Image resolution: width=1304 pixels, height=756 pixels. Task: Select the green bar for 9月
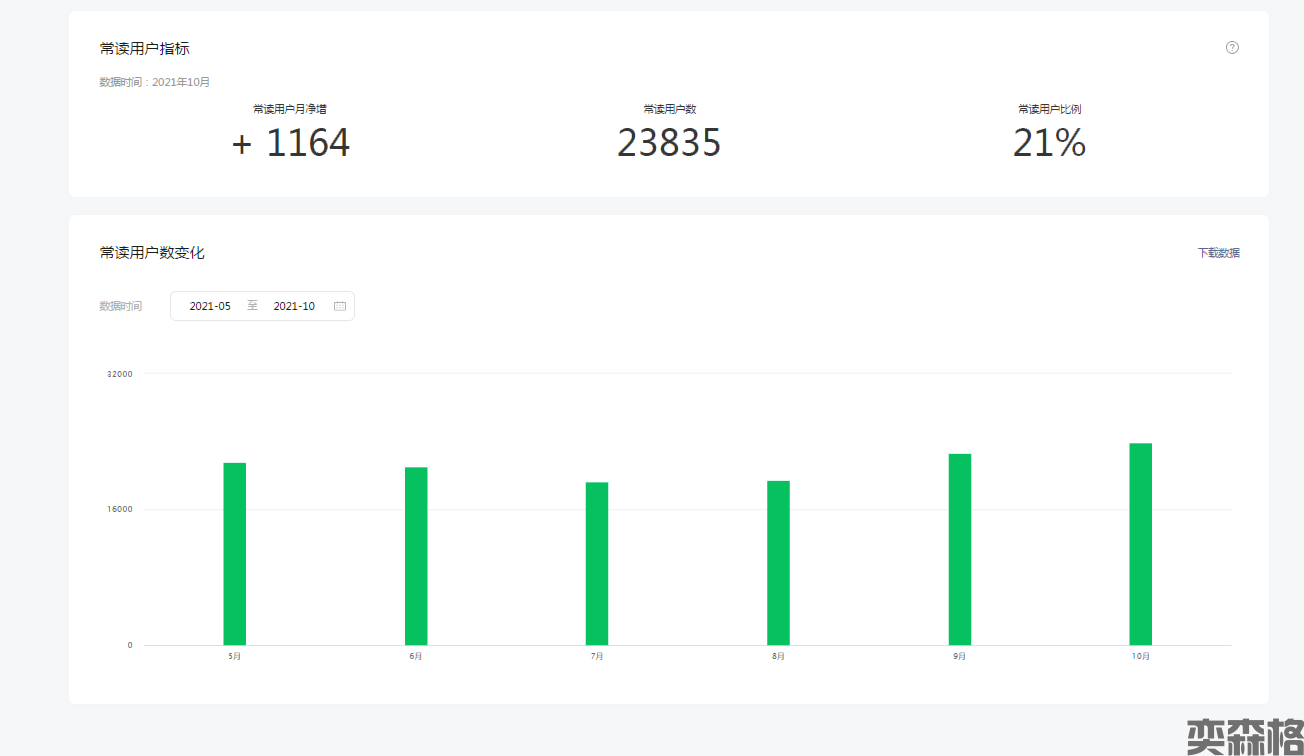click(x=960, y=549)
